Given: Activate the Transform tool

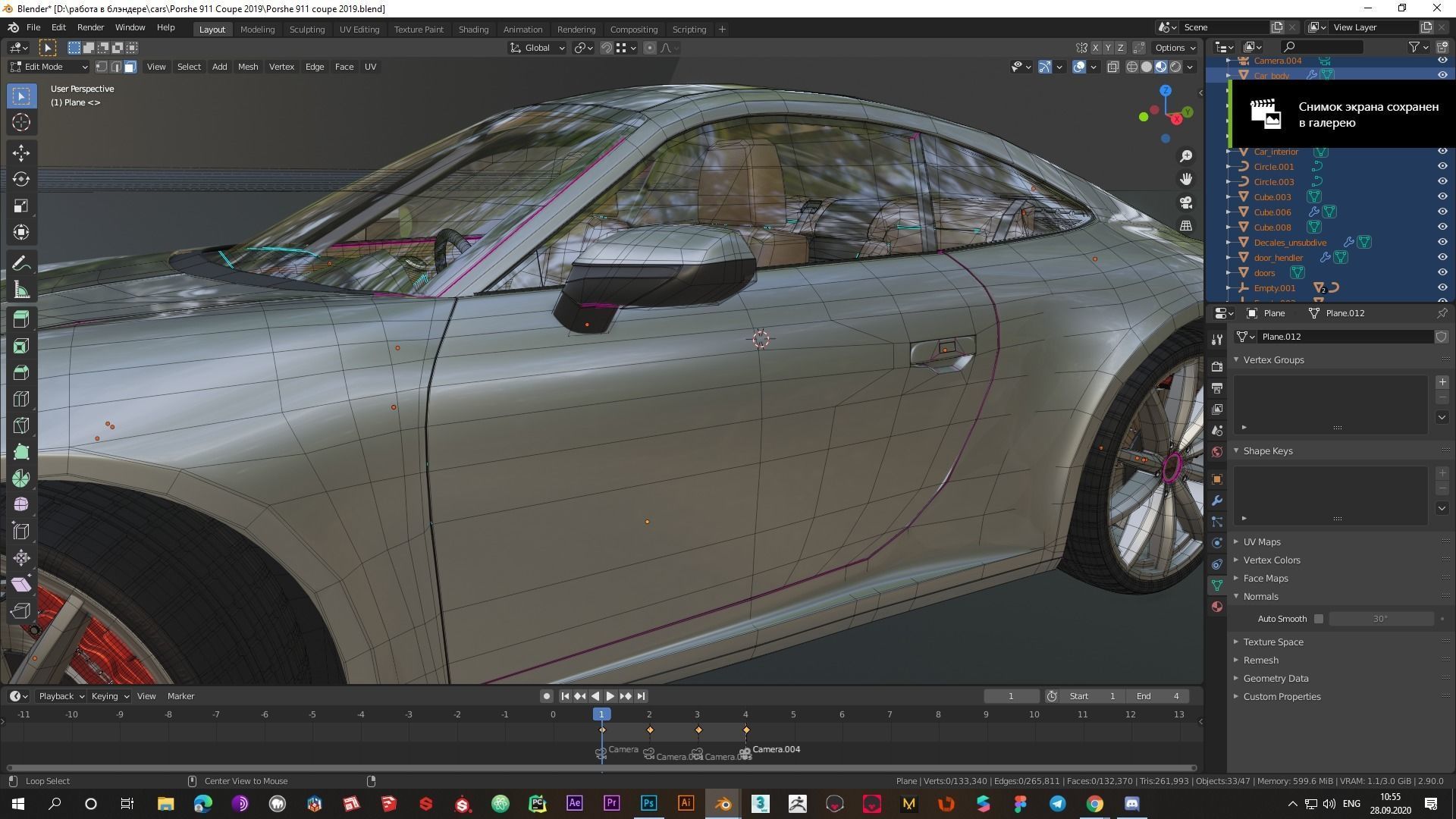Looking at the screenshot, I should tap(21, 232).
